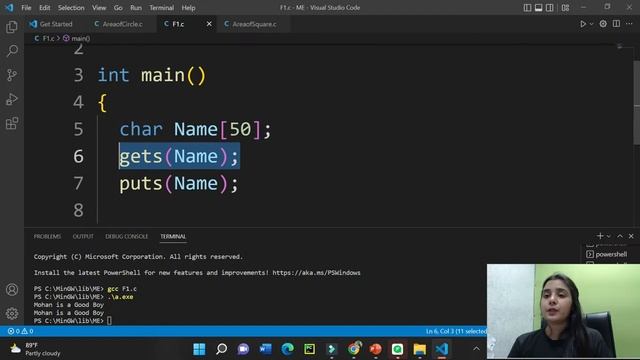Maximize the panel with up chevron
The width and height of the screenshot is (640, 360).
(620, 236)
